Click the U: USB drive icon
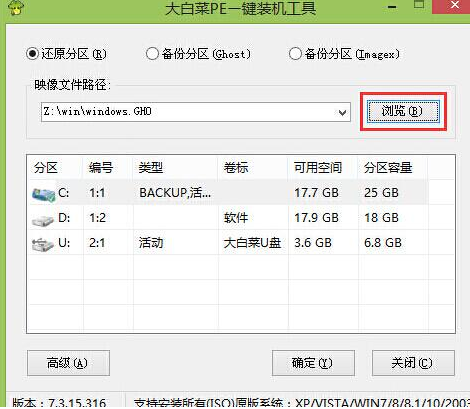The width and height of the screenshot is (470, 409). 42,244
